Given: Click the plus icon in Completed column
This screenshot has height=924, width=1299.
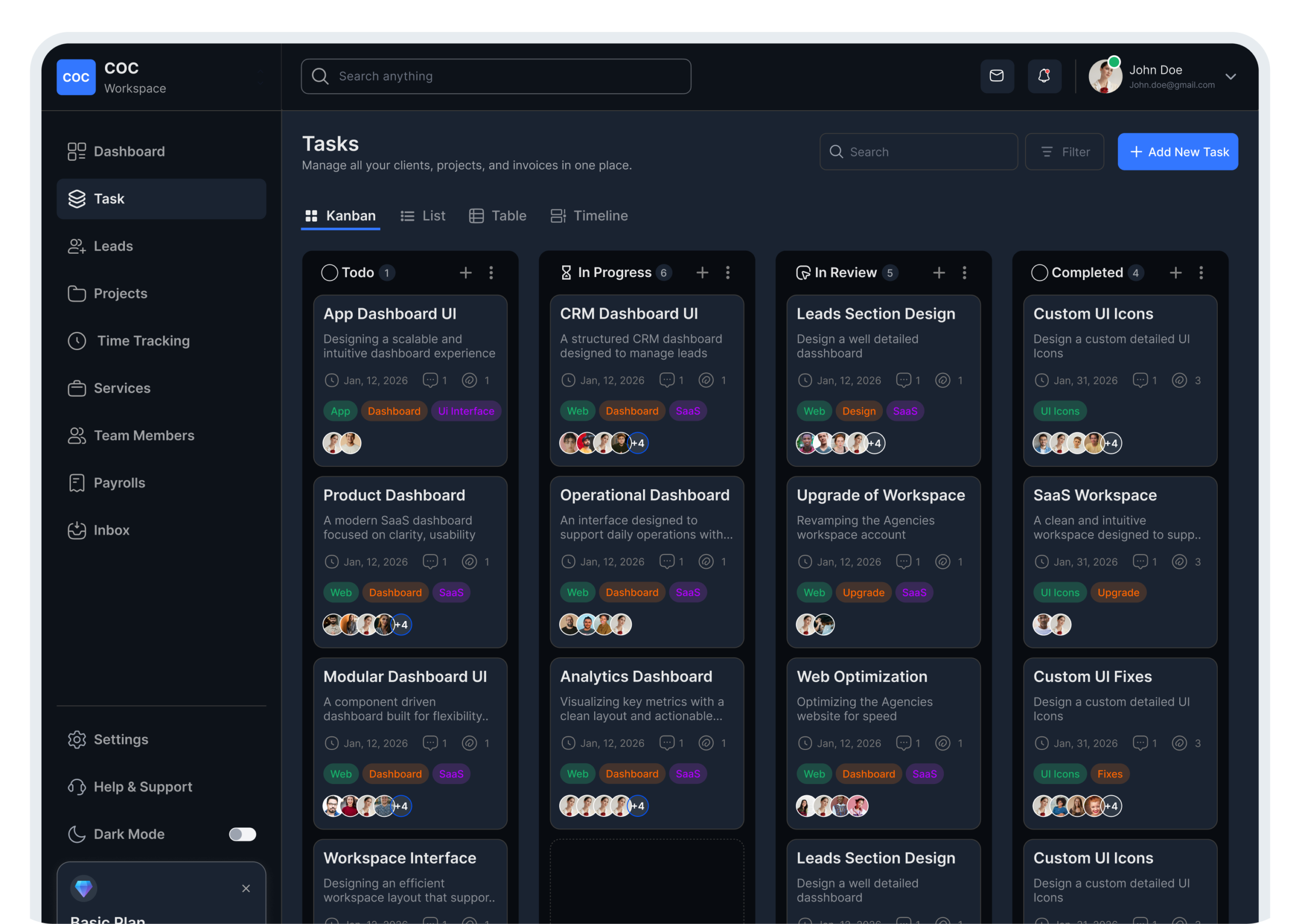Looking at the screenshot, I should pyautogui.click(x=1175, y=272).
